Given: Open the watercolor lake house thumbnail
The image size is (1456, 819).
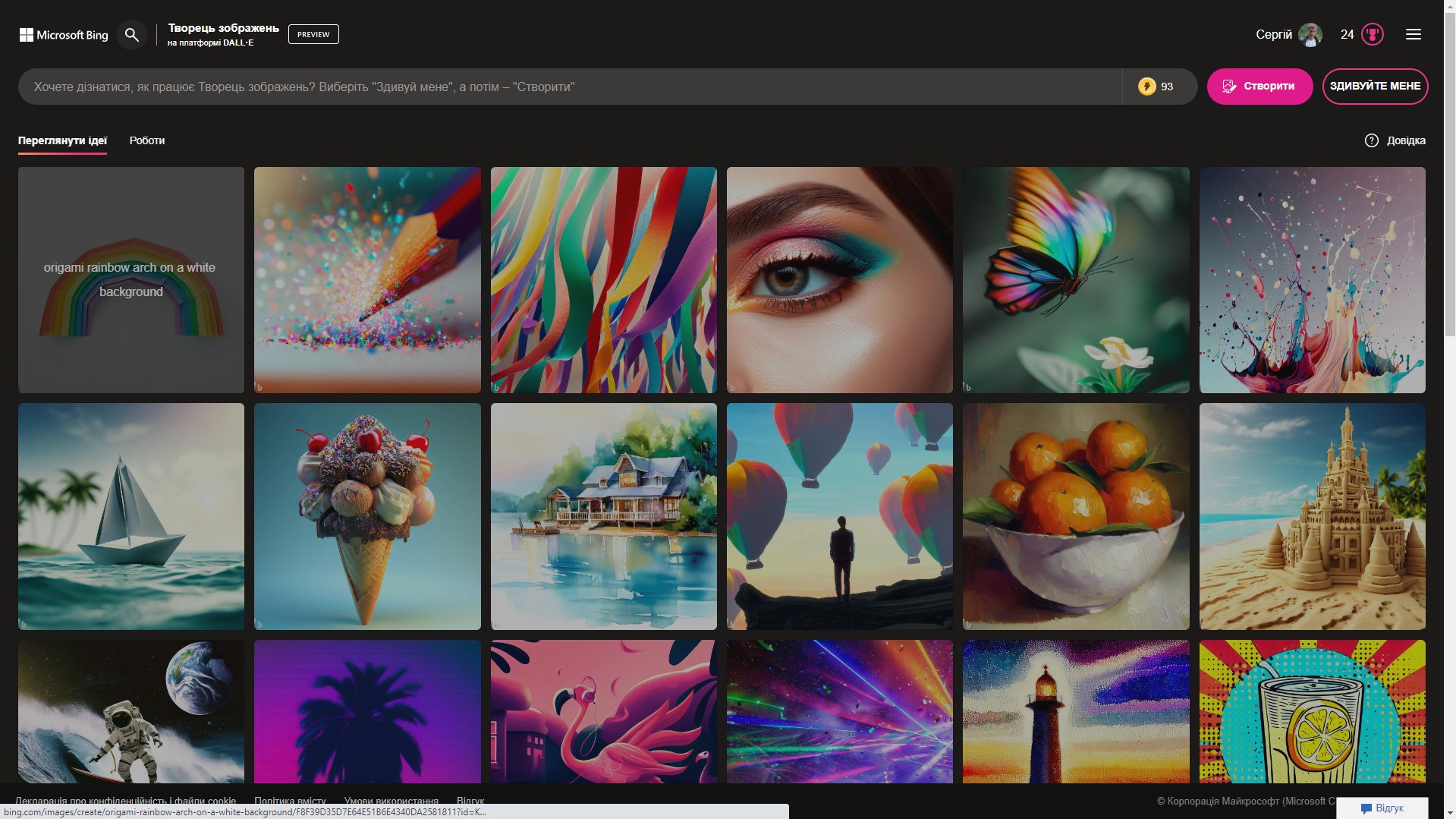Looking at the screenshot, I should coord(604,516).
